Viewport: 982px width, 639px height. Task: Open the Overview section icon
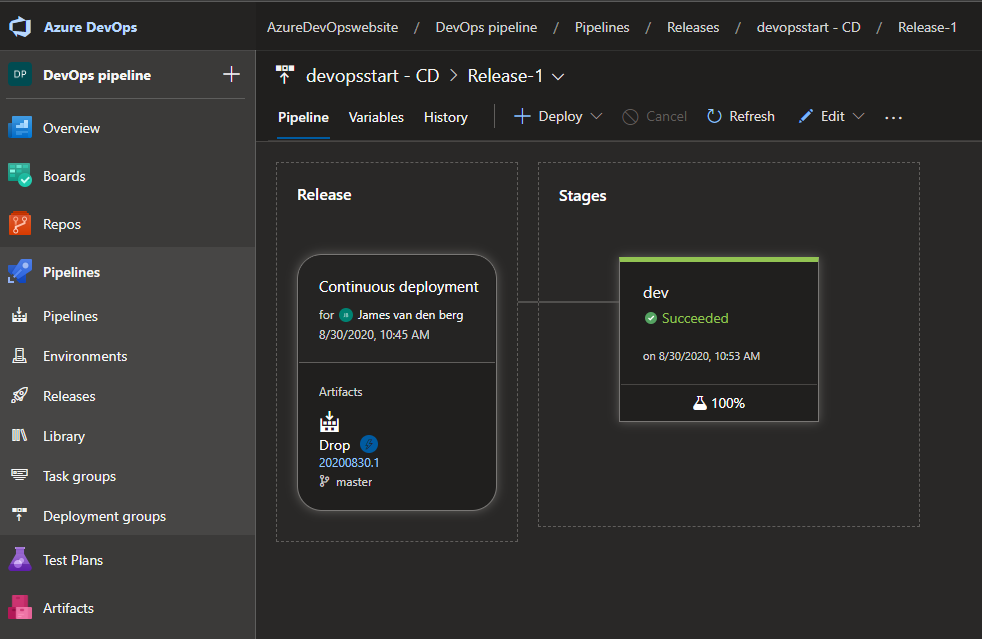(x=20, y=128)
